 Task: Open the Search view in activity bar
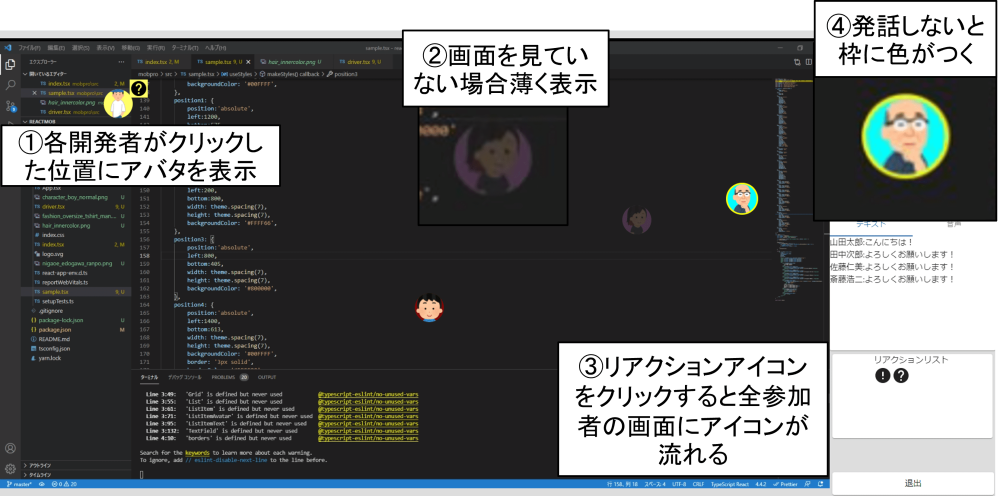(x=10, y=84)
